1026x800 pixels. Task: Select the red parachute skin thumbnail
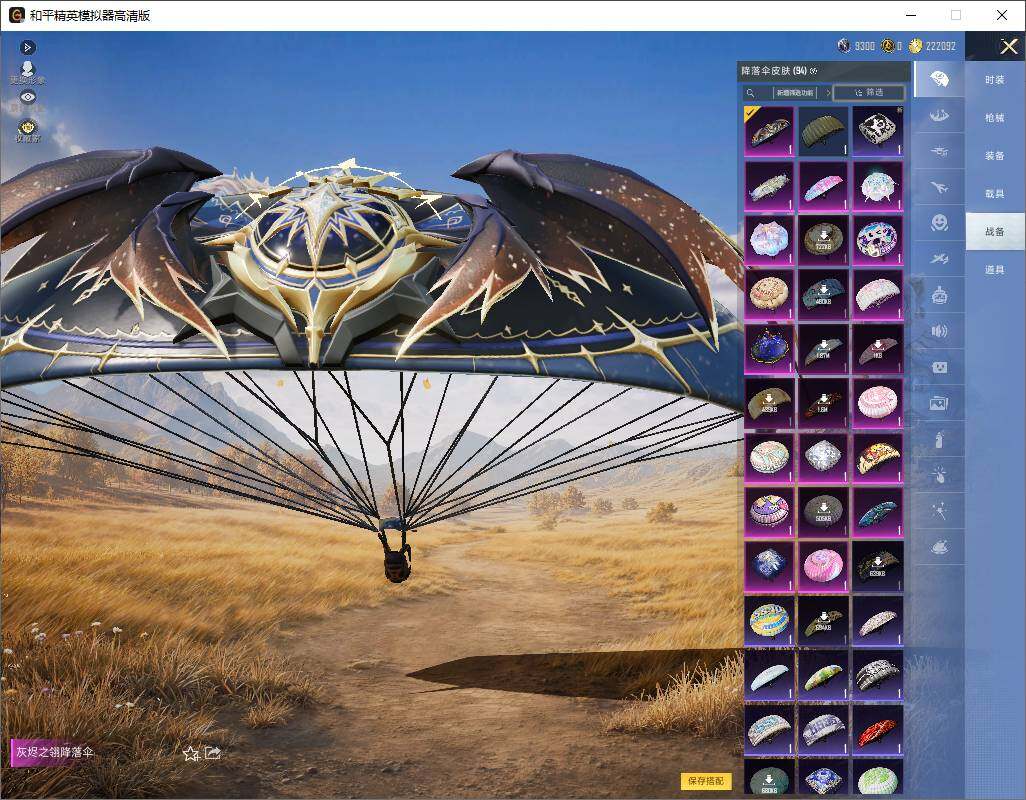click(x=877, y=729)
